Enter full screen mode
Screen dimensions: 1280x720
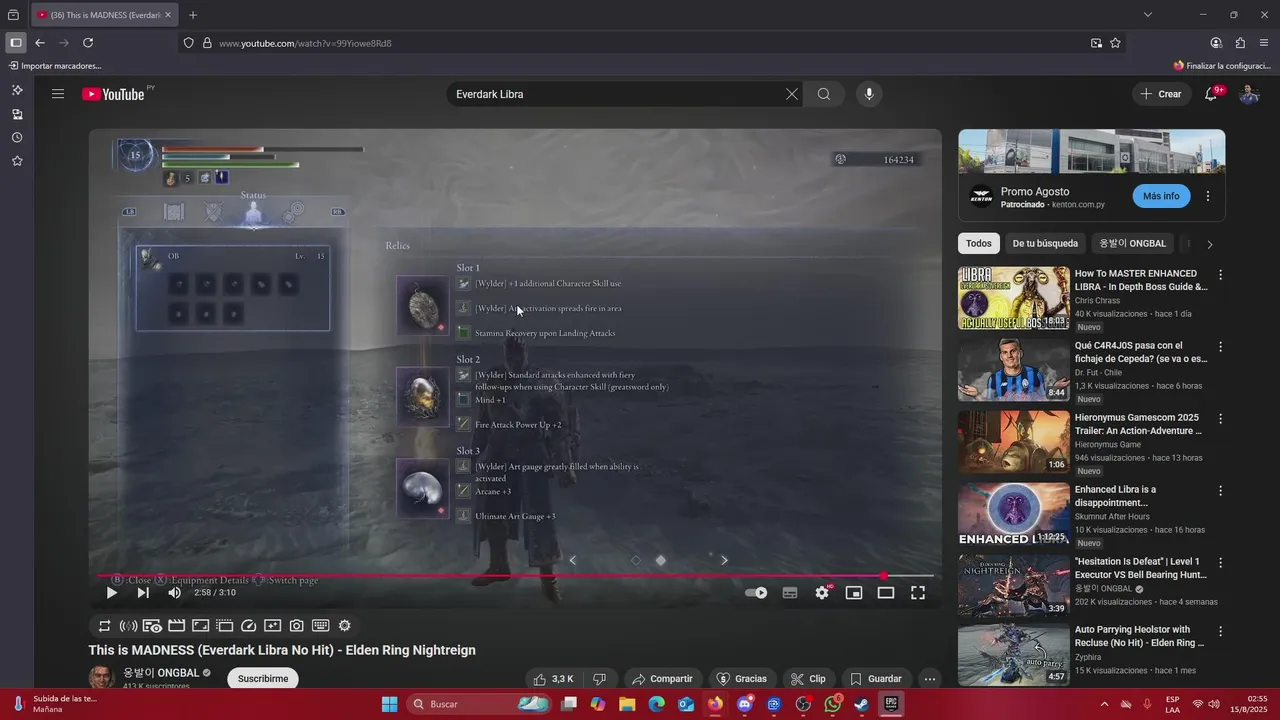(918, 593)
